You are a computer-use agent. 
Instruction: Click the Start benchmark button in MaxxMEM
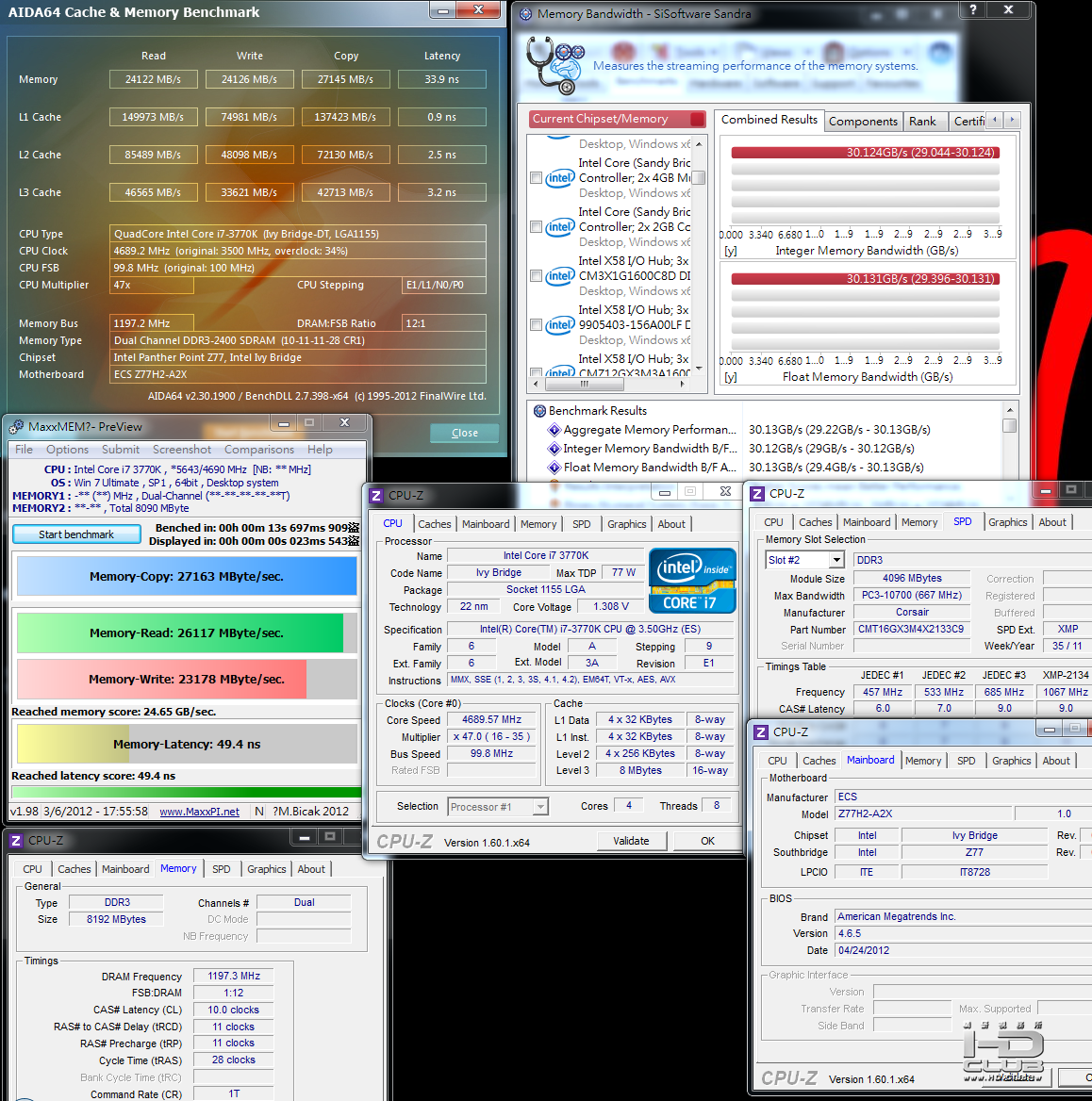[75, 534]
